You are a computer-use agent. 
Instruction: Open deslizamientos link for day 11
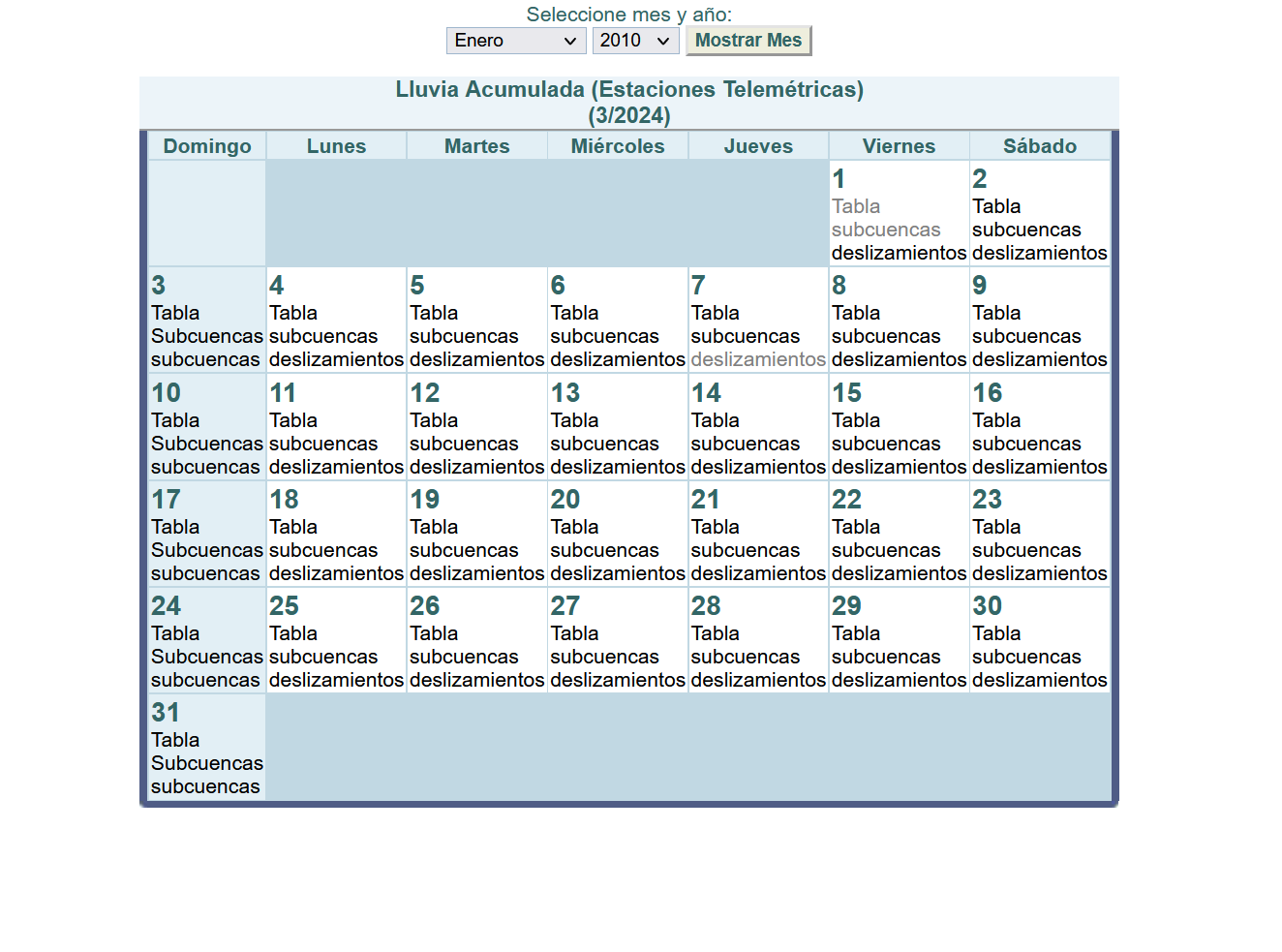coord(336,467)
